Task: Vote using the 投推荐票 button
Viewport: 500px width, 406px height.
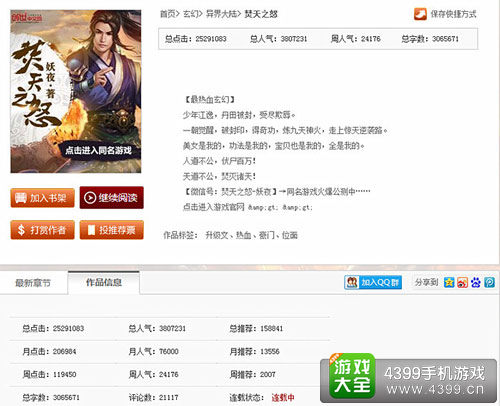Action: pos(112,230)
